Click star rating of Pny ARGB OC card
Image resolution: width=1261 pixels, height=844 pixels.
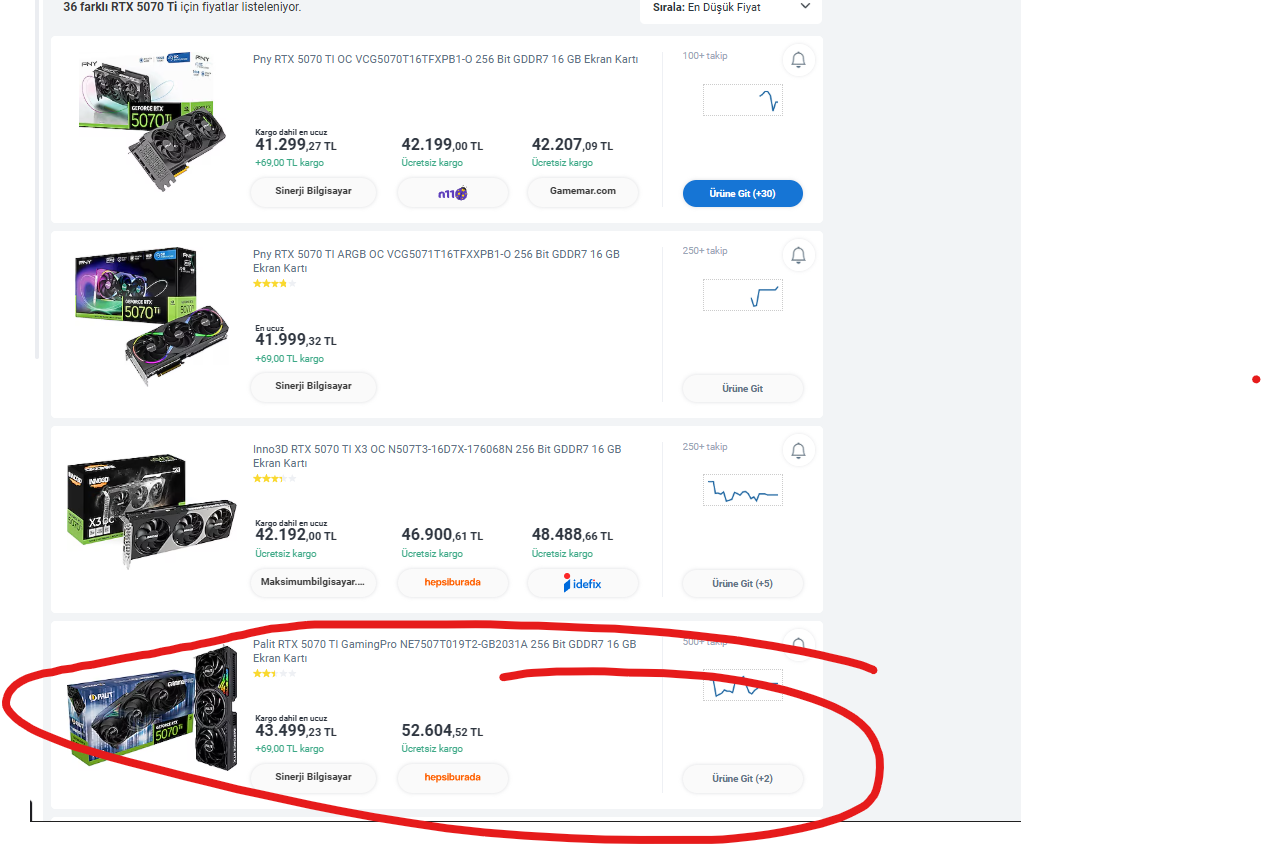[275, 284]
